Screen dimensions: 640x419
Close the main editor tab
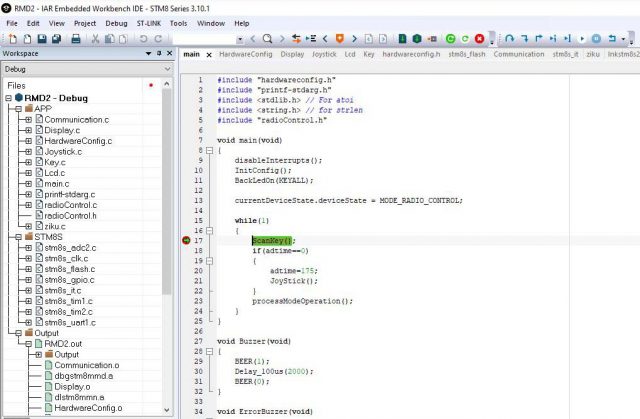[209, 54]
